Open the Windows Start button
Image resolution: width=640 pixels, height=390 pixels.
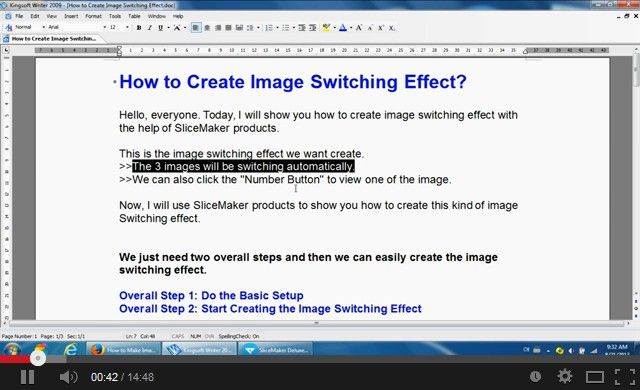tap(12, 349)
